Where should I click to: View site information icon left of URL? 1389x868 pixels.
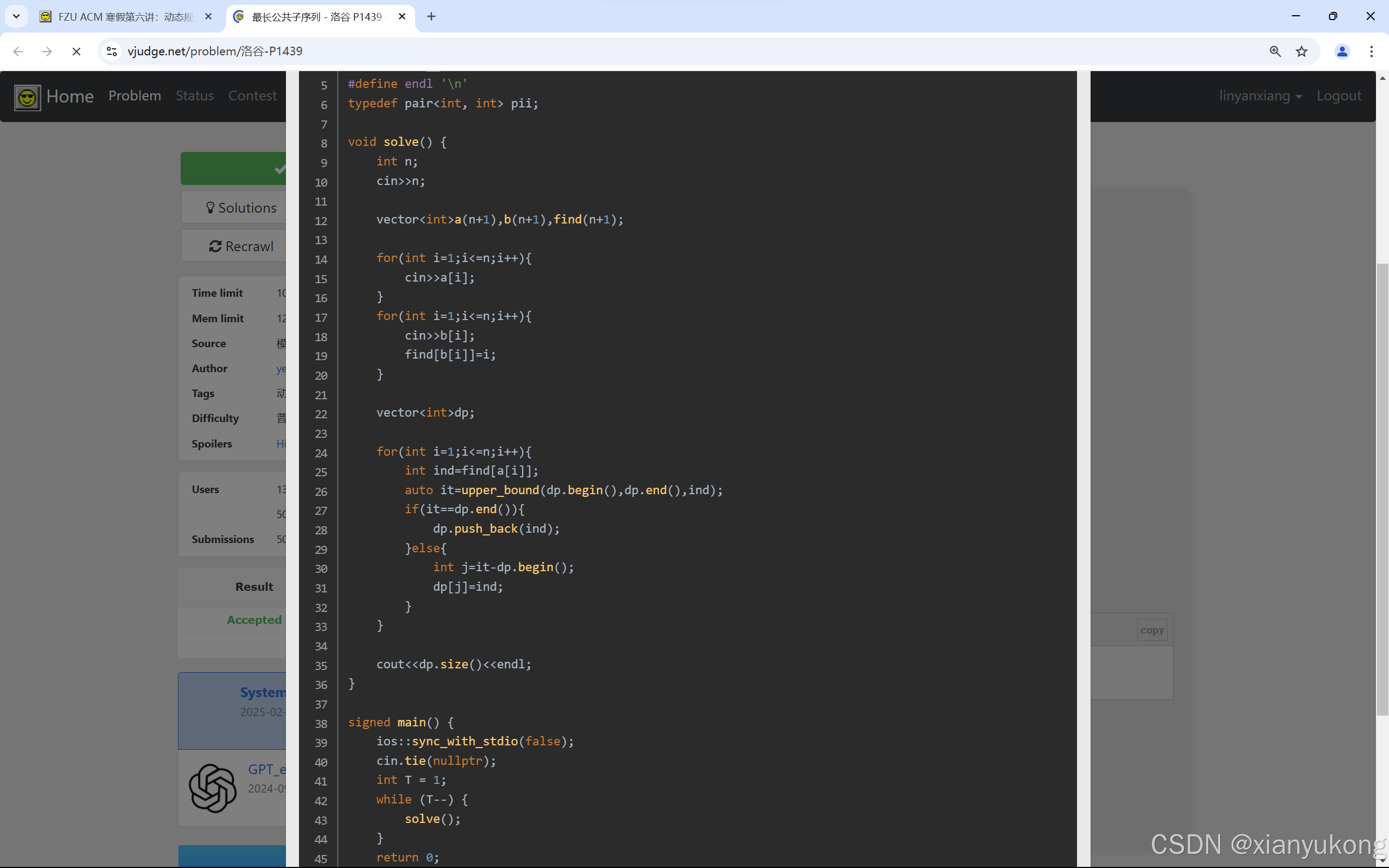(112, 52)
